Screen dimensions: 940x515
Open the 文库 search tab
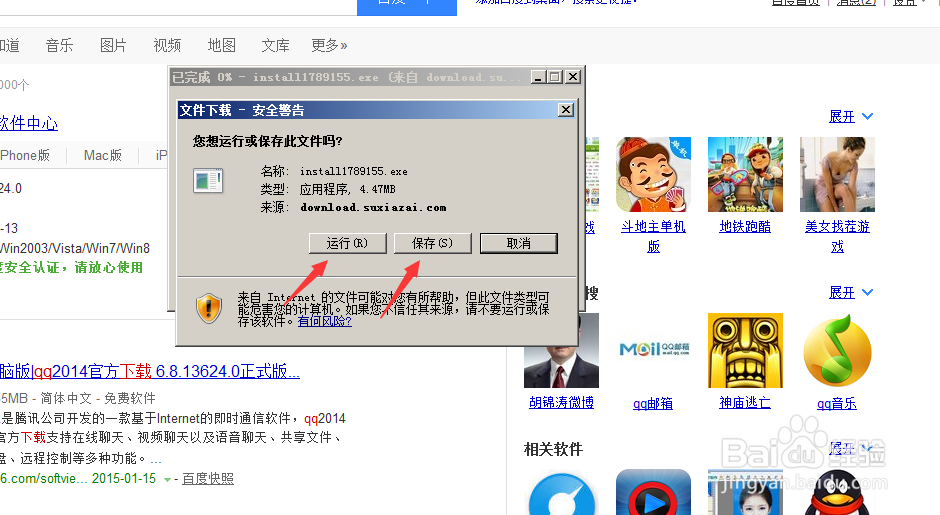pyautogui.click(x=275, y=46)
